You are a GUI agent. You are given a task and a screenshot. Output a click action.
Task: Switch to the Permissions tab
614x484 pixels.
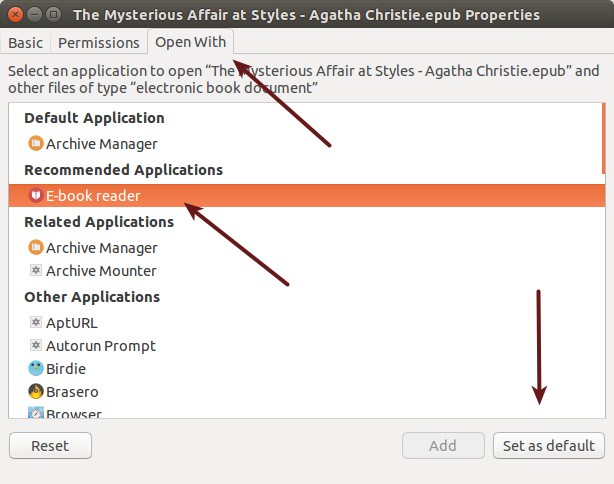pos(99,43)
